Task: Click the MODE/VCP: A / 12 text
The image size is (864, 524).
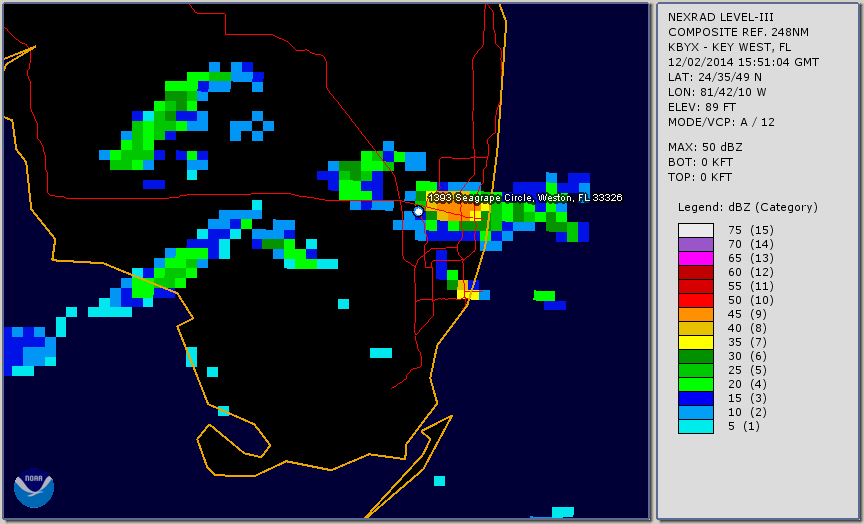Action: pos(721,122)
